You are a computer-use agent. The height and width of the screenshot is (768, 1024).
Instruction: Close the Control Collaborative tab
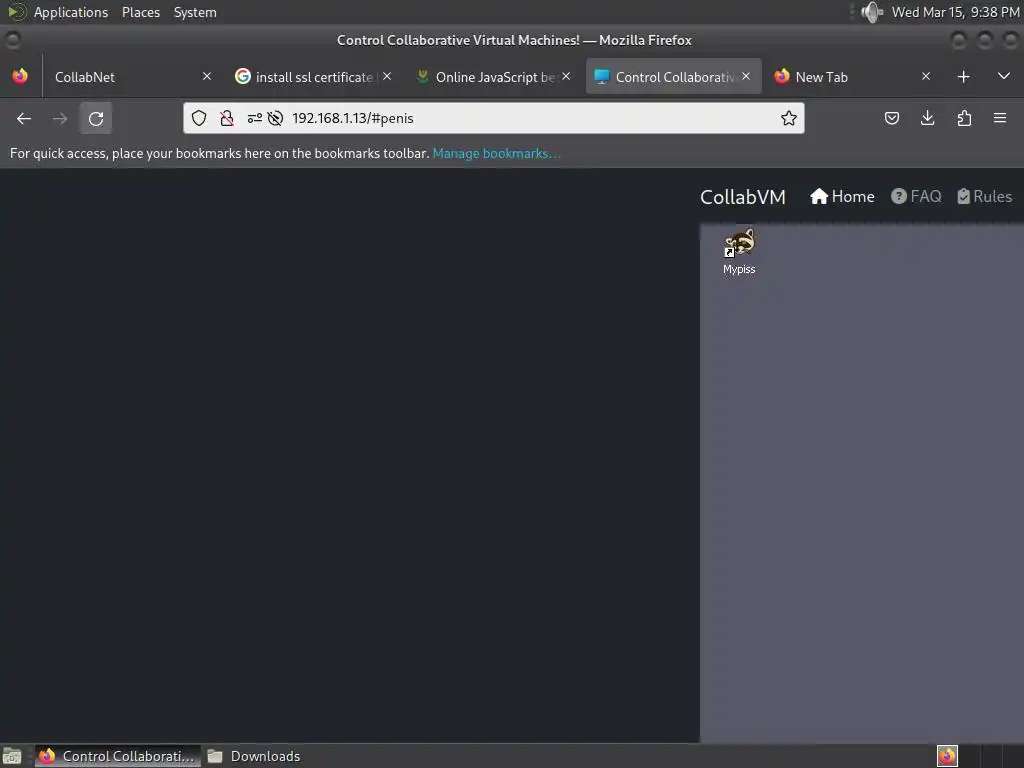point(746,76)
